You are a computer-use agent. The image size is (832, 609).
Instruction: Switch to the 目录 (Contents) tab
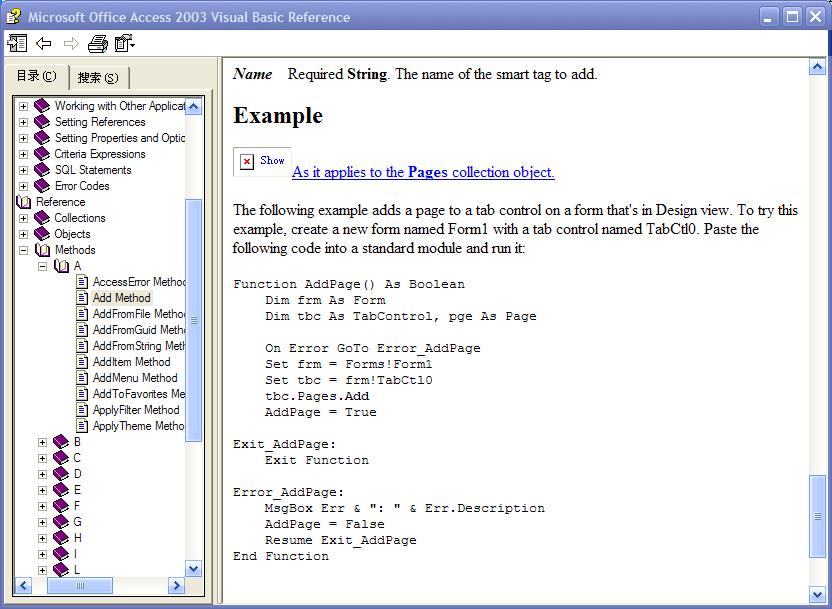[36, 76]
